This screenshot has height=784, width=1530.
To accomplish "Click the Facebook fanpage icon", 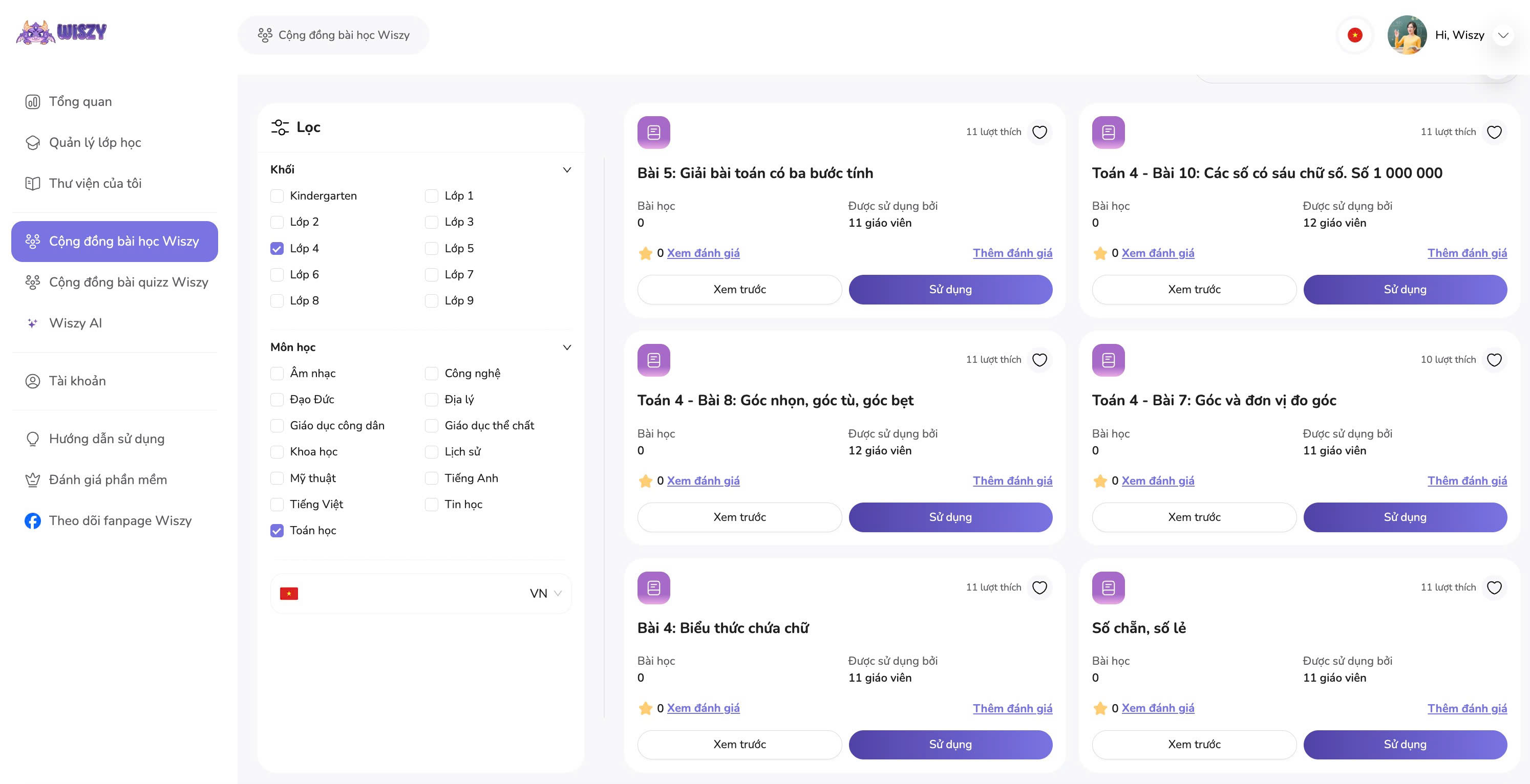I will (33, 520).
